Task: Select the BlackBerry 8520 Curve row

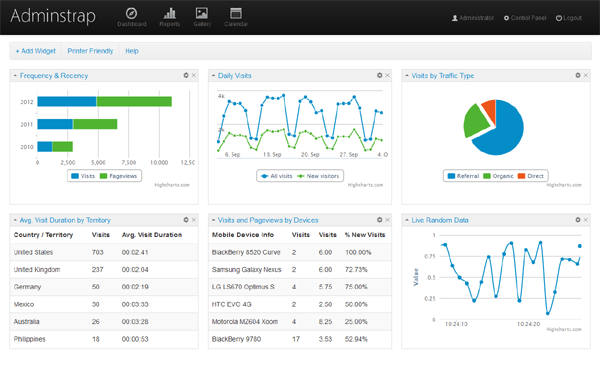Action: pos(300,252)
